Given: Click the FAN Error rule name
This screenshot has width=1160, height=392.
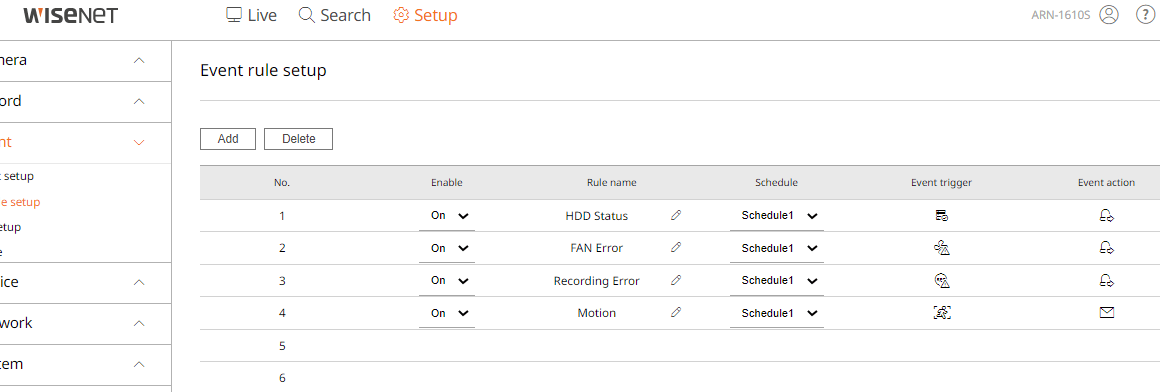Looking at the screenshot, I should tap(596, 249).
